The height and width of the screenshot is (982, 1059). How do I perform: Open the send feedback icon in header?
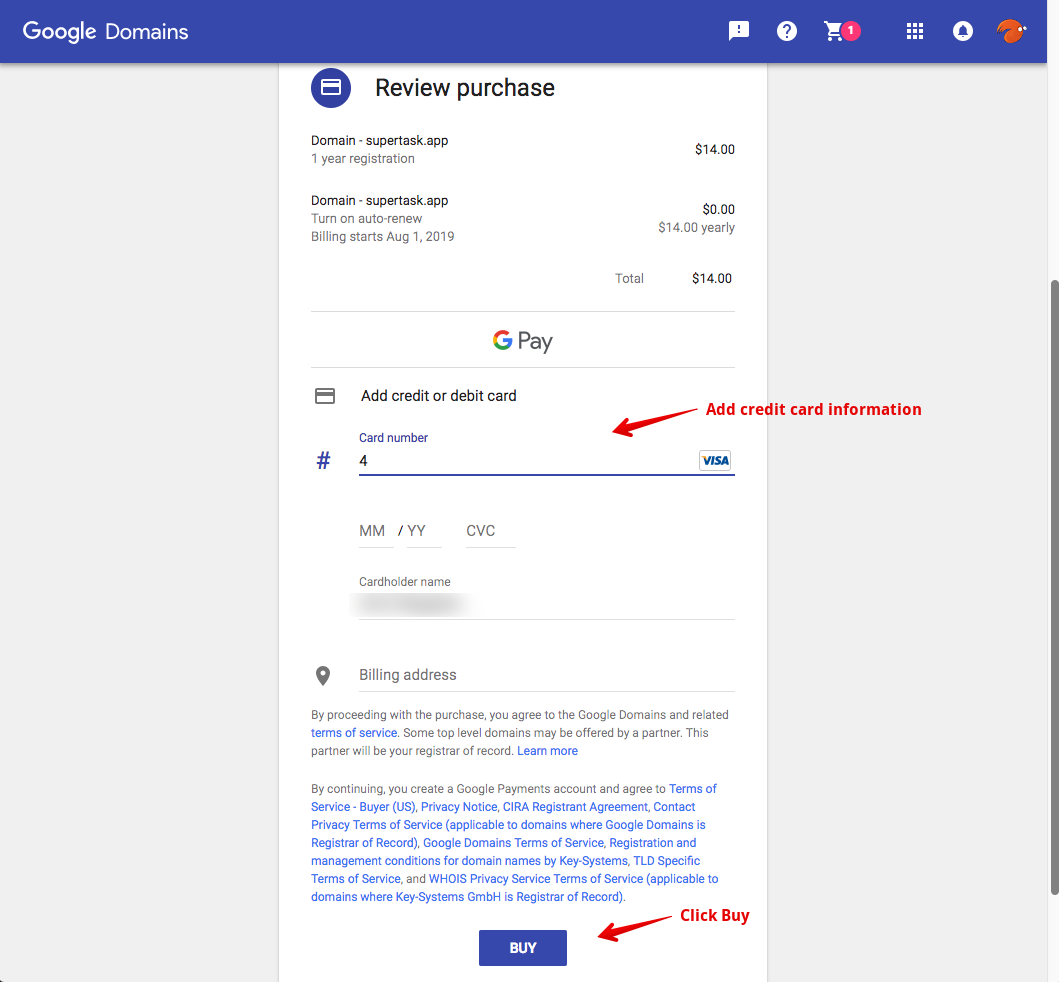739,31
